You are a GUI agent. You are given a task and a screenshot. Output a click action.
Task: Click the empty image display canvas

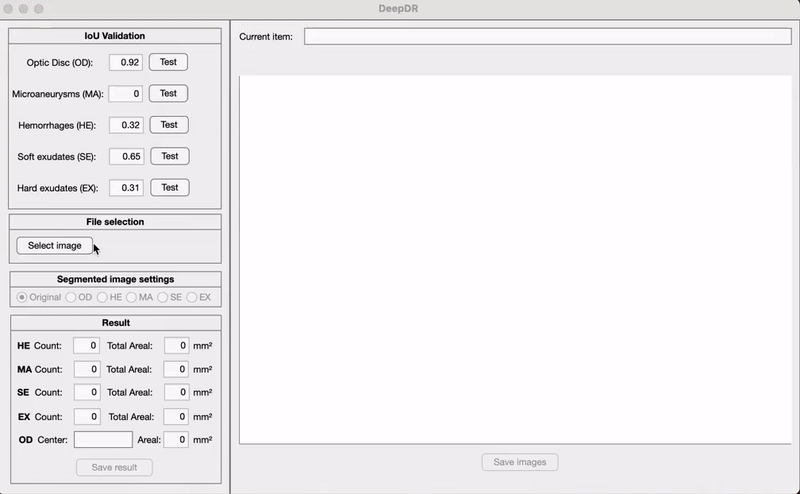[x=515, y=258]
